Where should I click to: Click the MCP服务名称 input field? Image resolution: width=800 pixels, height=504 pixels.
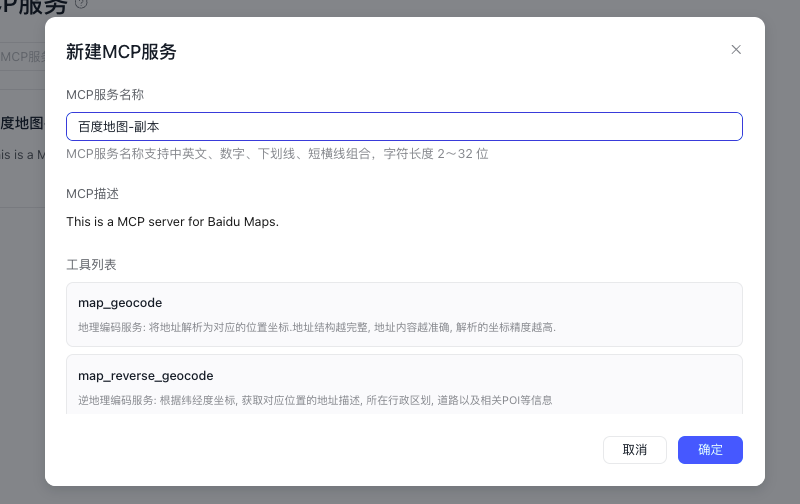point(404,127)
